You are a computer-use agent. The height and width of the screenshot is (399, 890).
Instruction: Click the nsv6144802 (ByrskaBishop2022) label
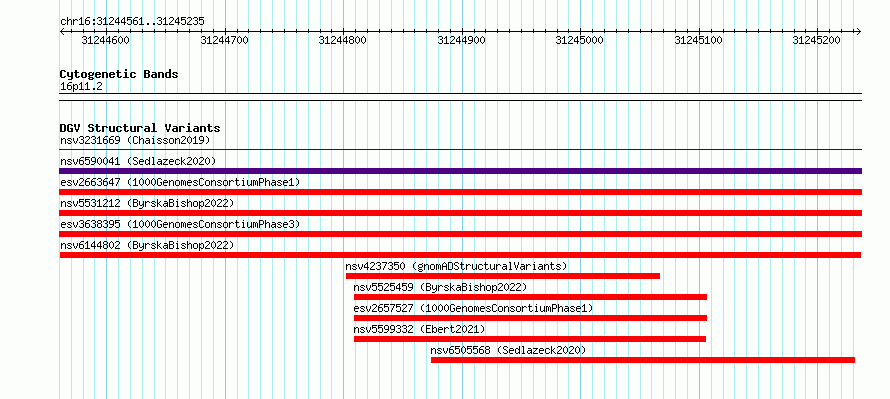147,245
